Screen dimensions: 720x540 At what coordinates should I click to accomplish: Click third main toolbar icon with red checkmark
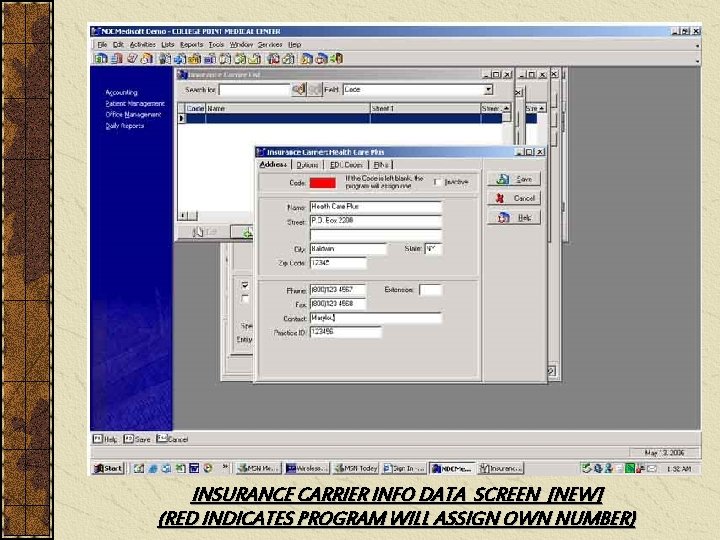pos(132,59)
